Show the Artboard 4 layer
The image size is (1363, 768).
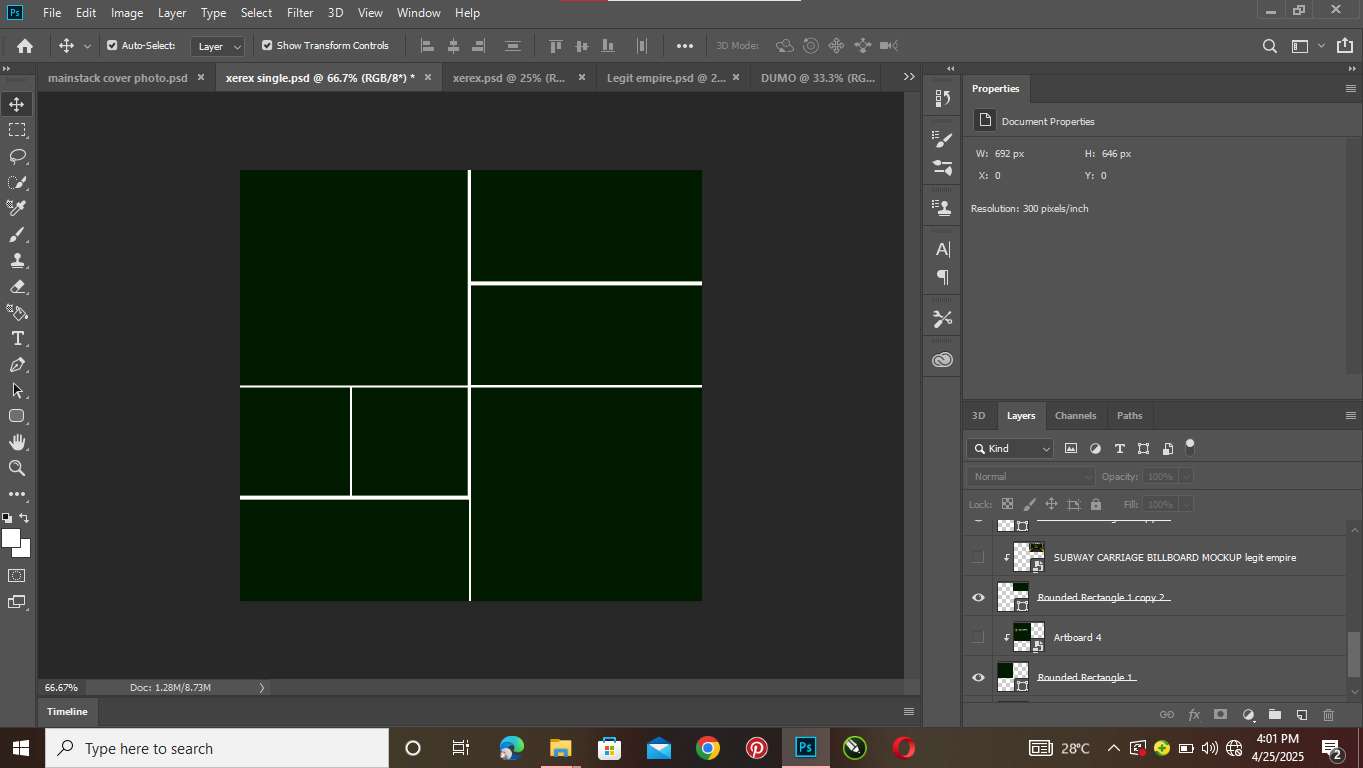coord(978,637)
